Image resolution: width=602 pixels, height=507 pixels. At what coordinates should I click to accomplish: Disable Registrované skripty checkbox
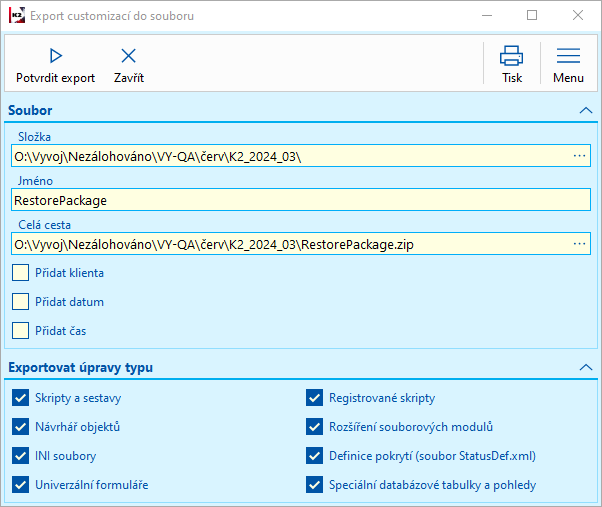point(315,398)
